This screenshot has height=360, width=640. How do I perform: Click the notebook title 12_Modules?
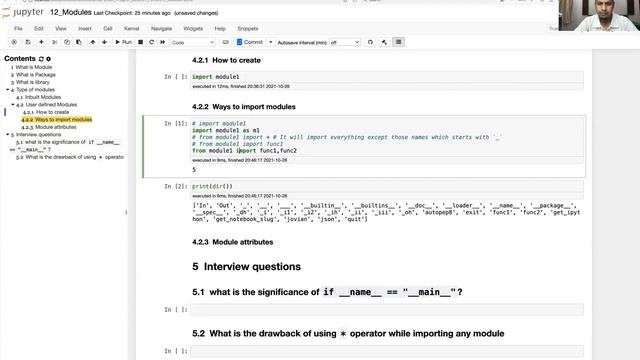tap(71, 12)
